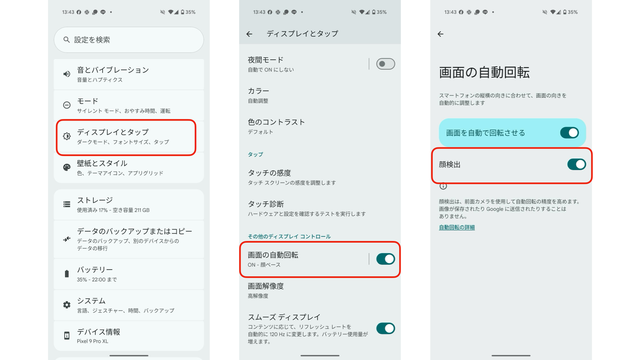640x360 pixels.
Task: Toggle the 画面の自動回転 switch in display list
Action: pyautogui.click(x=385, y=259)
